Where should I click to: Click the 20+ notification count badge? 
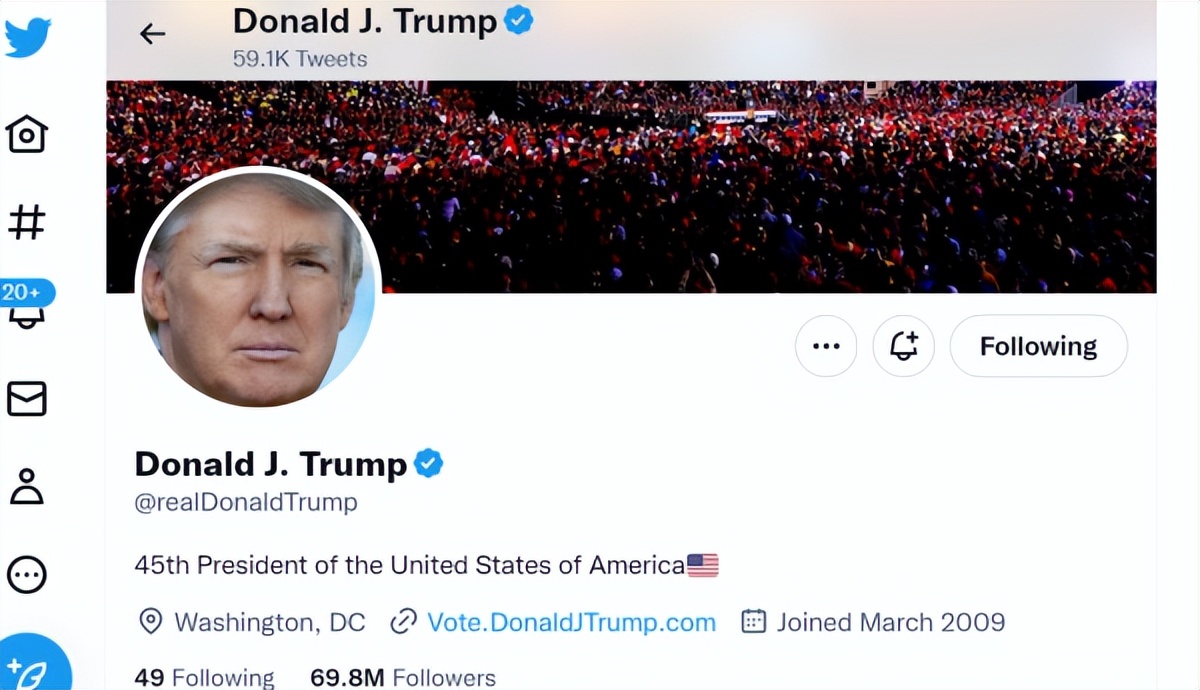point(22,292)
